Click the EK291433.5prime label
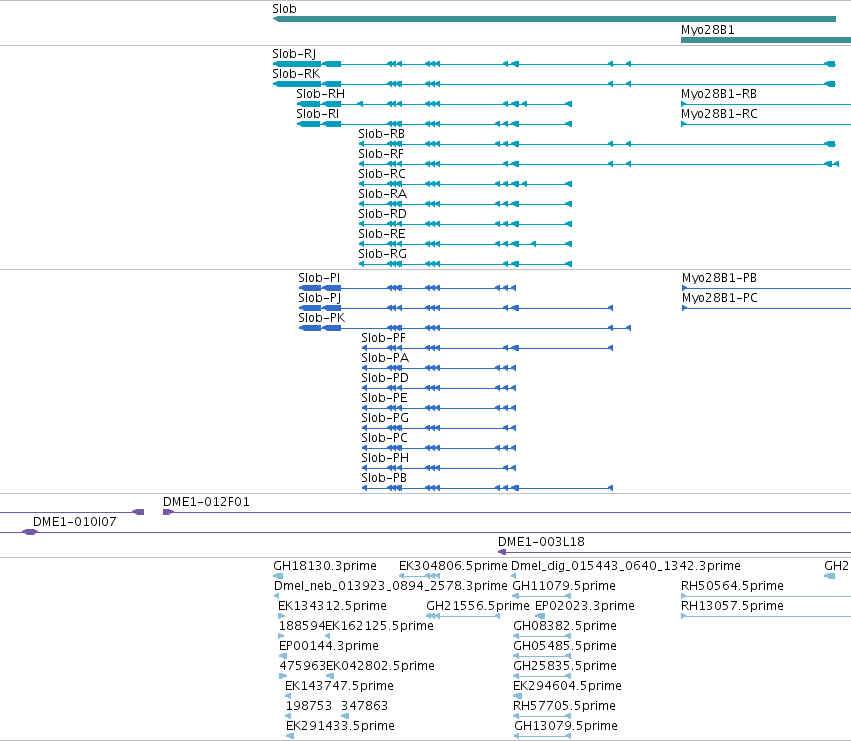The height and width of the screenshot is (741, 851). pyautogui.click(x=340, y=726)
